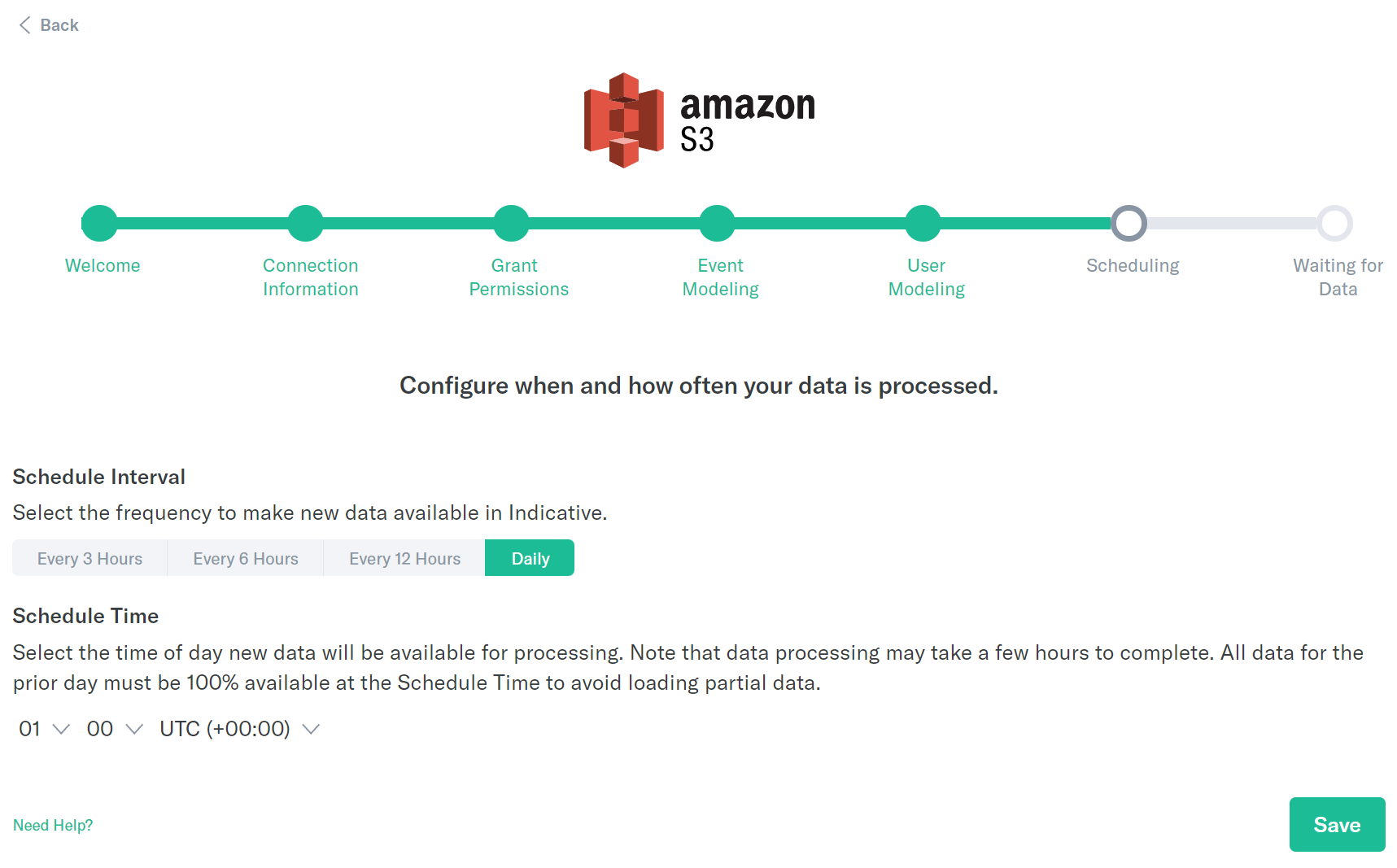Image resolution: width=1397 pixels, height=868 pixels.
Task: Click the Event Modeling step circle
Action: click(x=717, y=222)
